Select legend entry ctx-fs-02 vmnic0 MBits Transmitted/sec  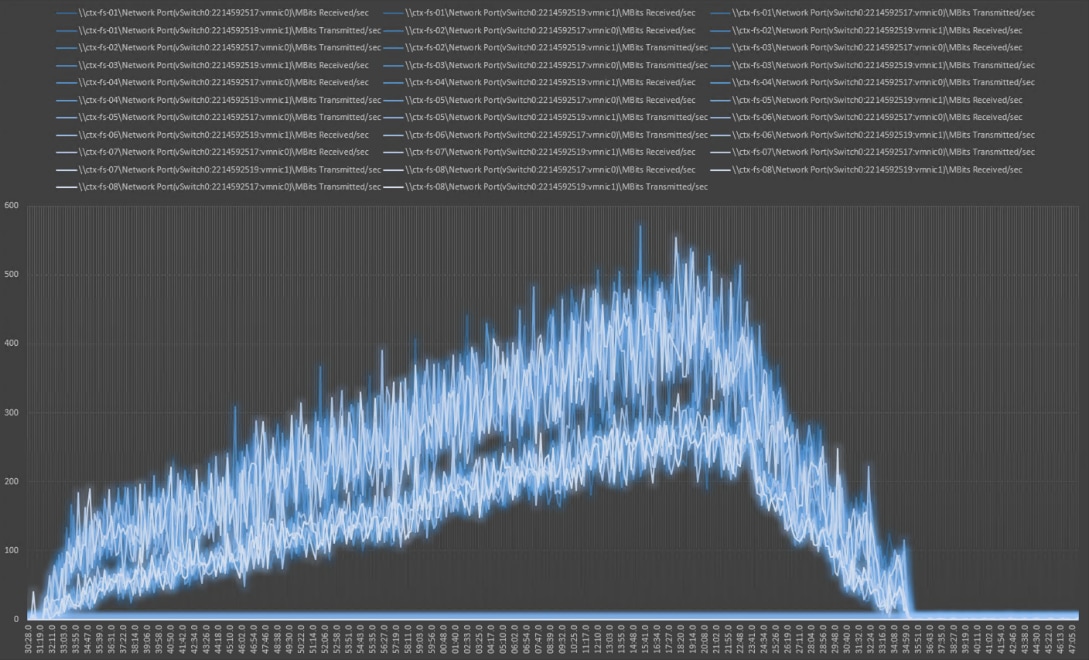[219, 48]
